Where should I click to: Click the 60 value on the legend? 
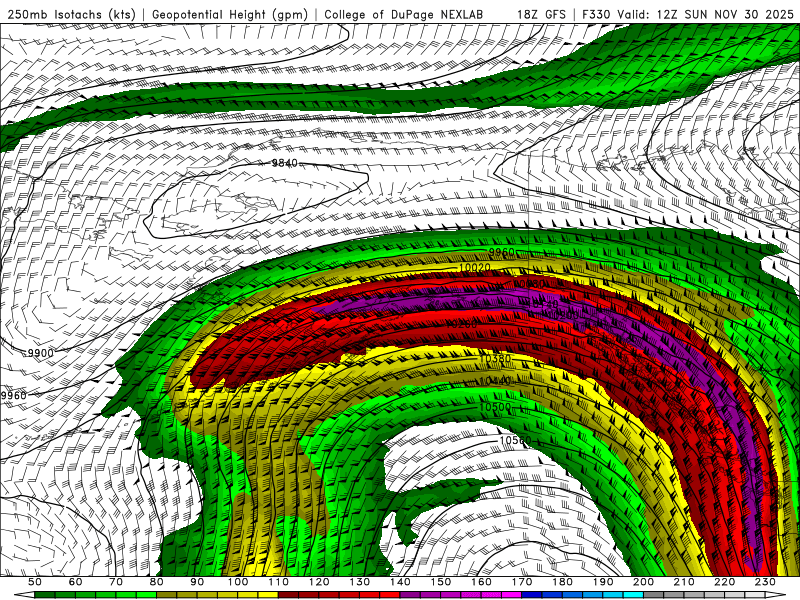[x=75, y=582]
